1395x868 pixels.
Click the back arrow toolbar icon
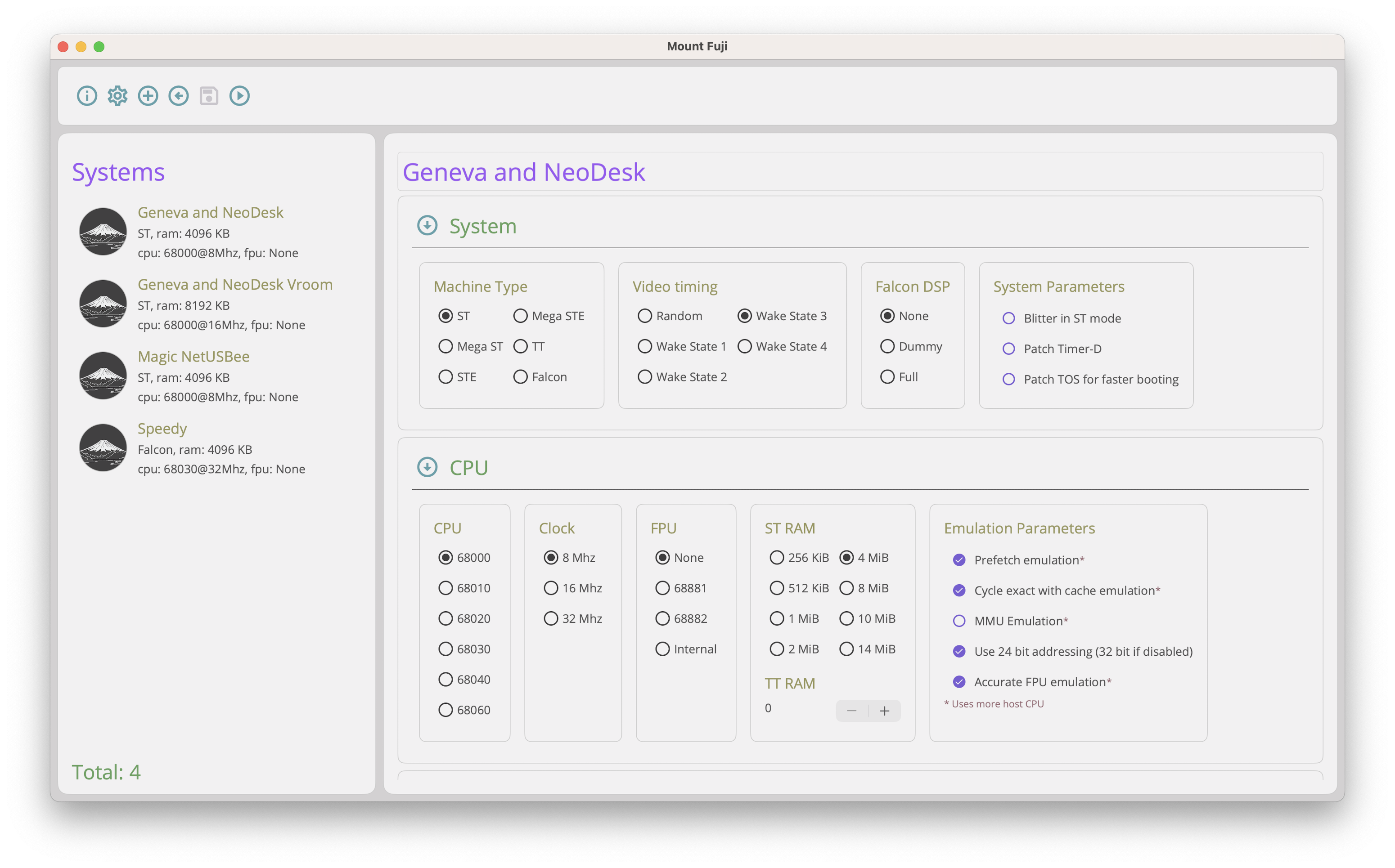coord(179,96)
